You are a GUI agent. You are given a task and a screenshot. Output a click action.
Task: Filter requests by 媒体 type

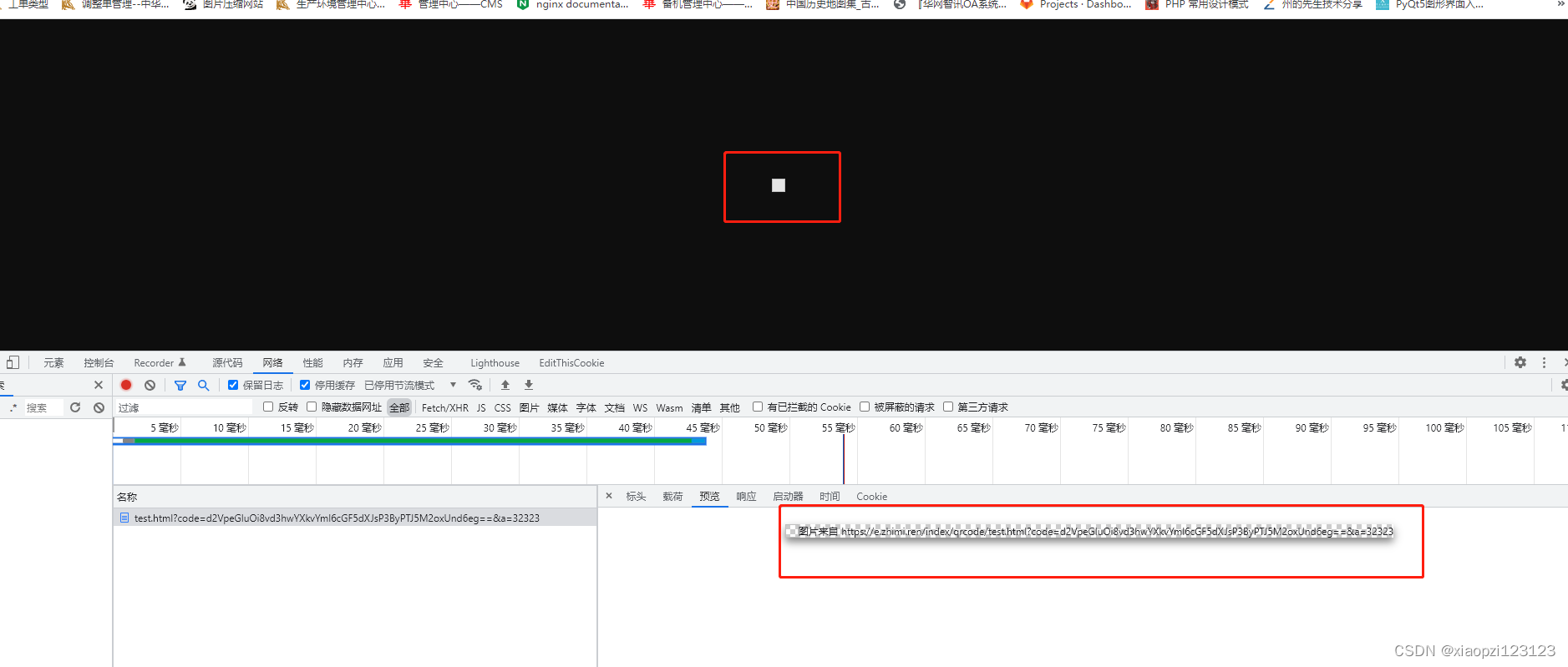557,407
